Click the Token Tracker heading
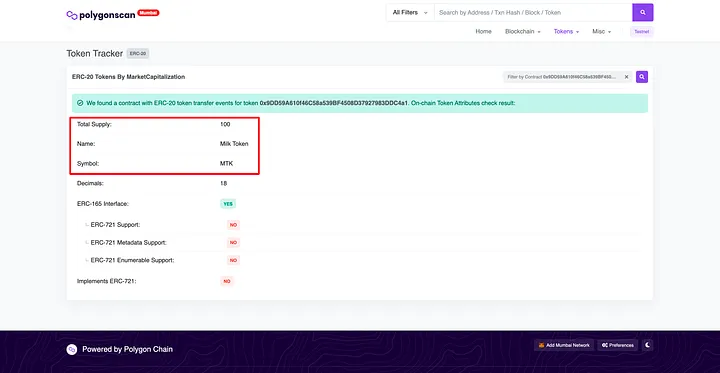The width and height of the screenshot is (720, 373). (x=95, y=54)
